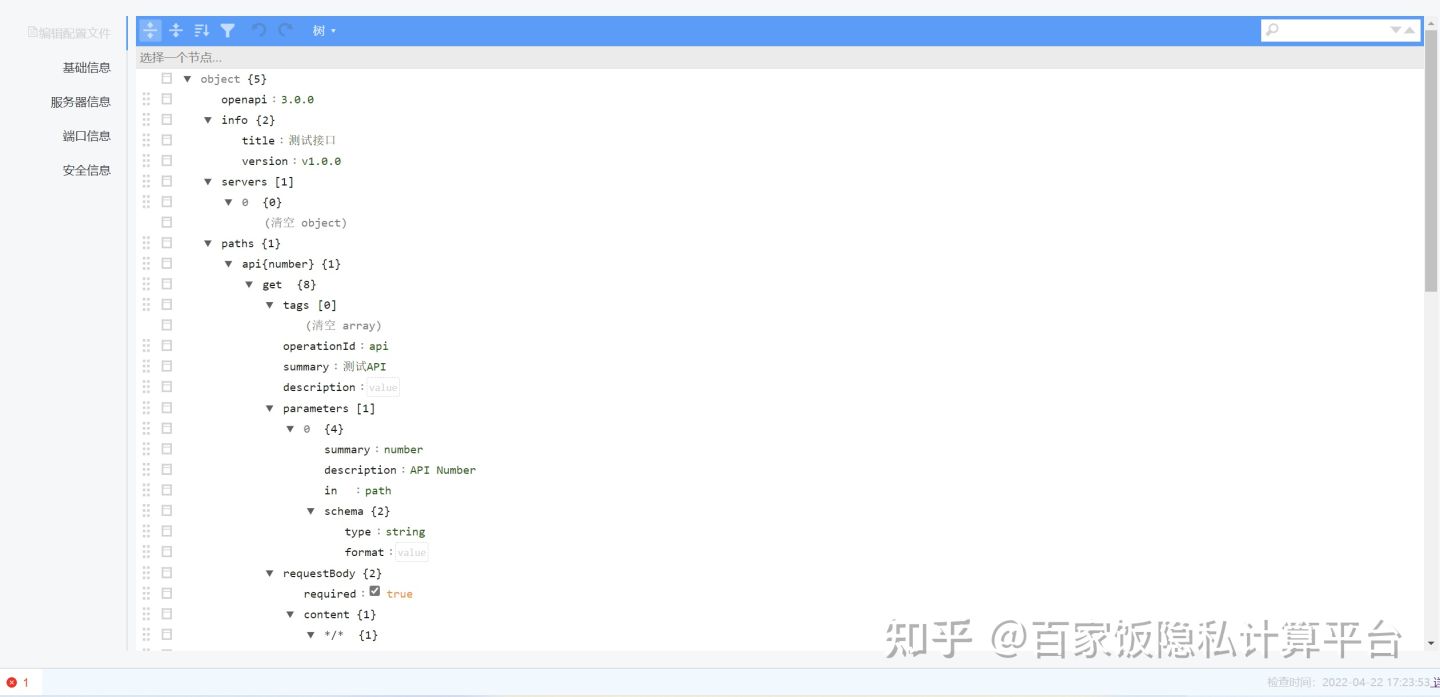Screen dimensions: 1440x697
Task: Grab the drag handle of get row
Action: [x=146, y=284]
